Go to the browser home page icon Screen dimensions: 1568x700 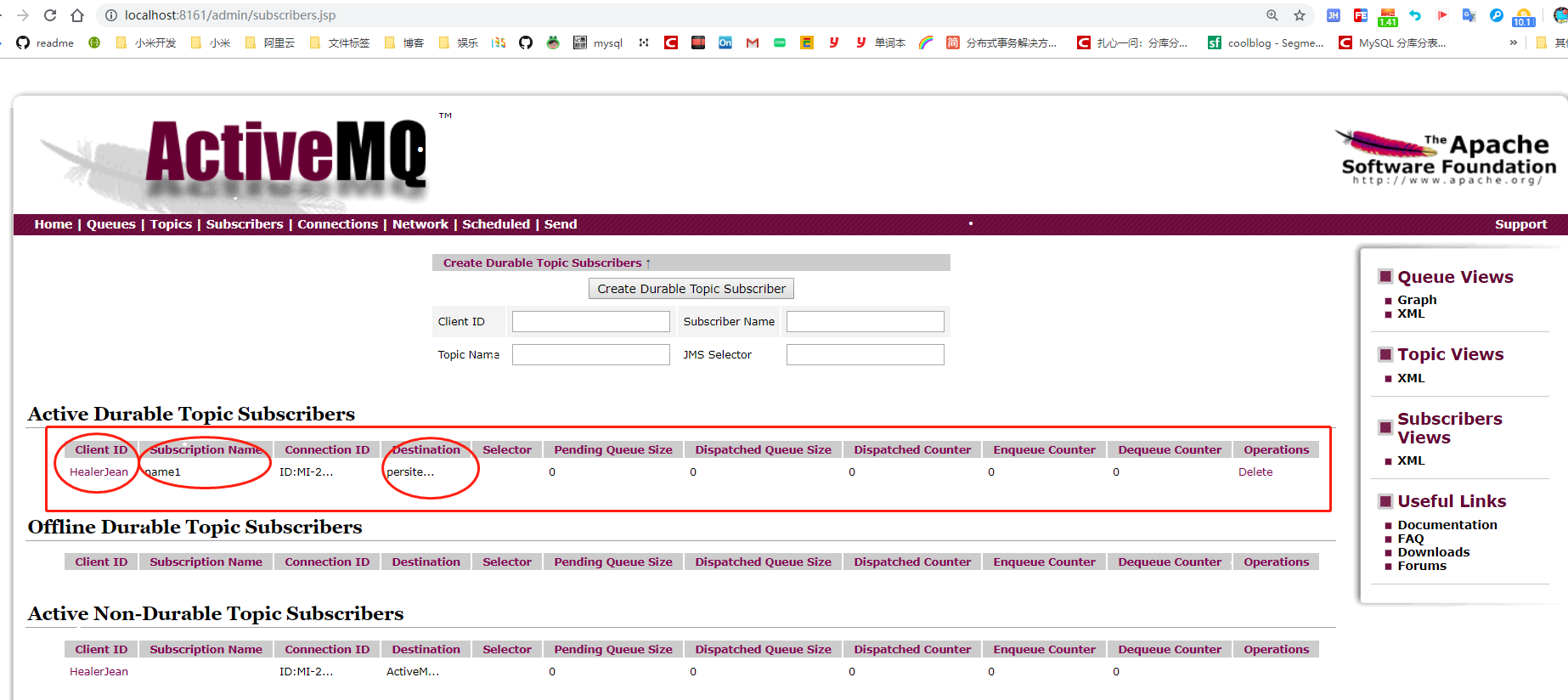pos(77,15)
